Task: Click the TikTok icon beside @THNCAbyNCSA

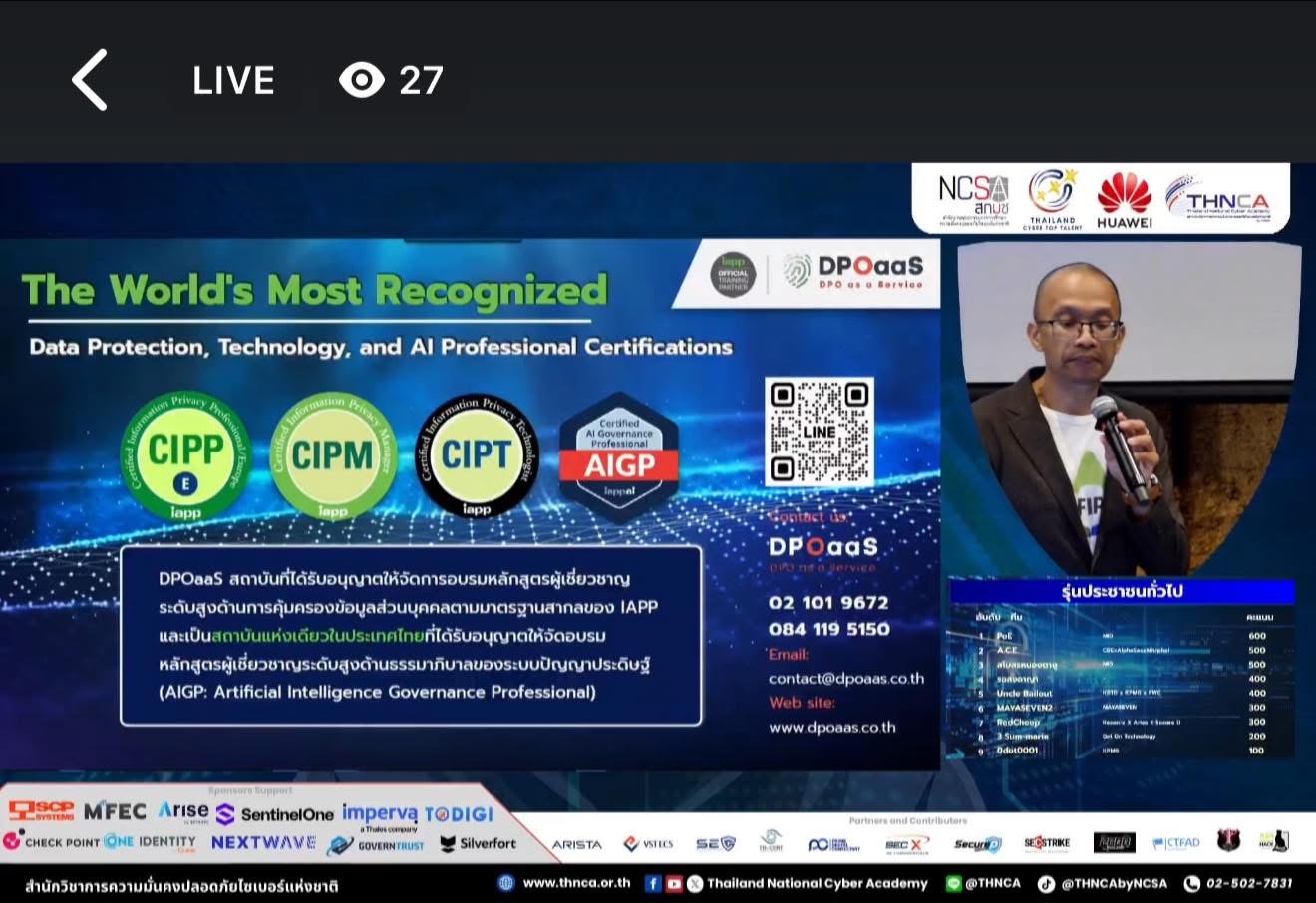Action: pyautogui.click(x=1046, y=883)
